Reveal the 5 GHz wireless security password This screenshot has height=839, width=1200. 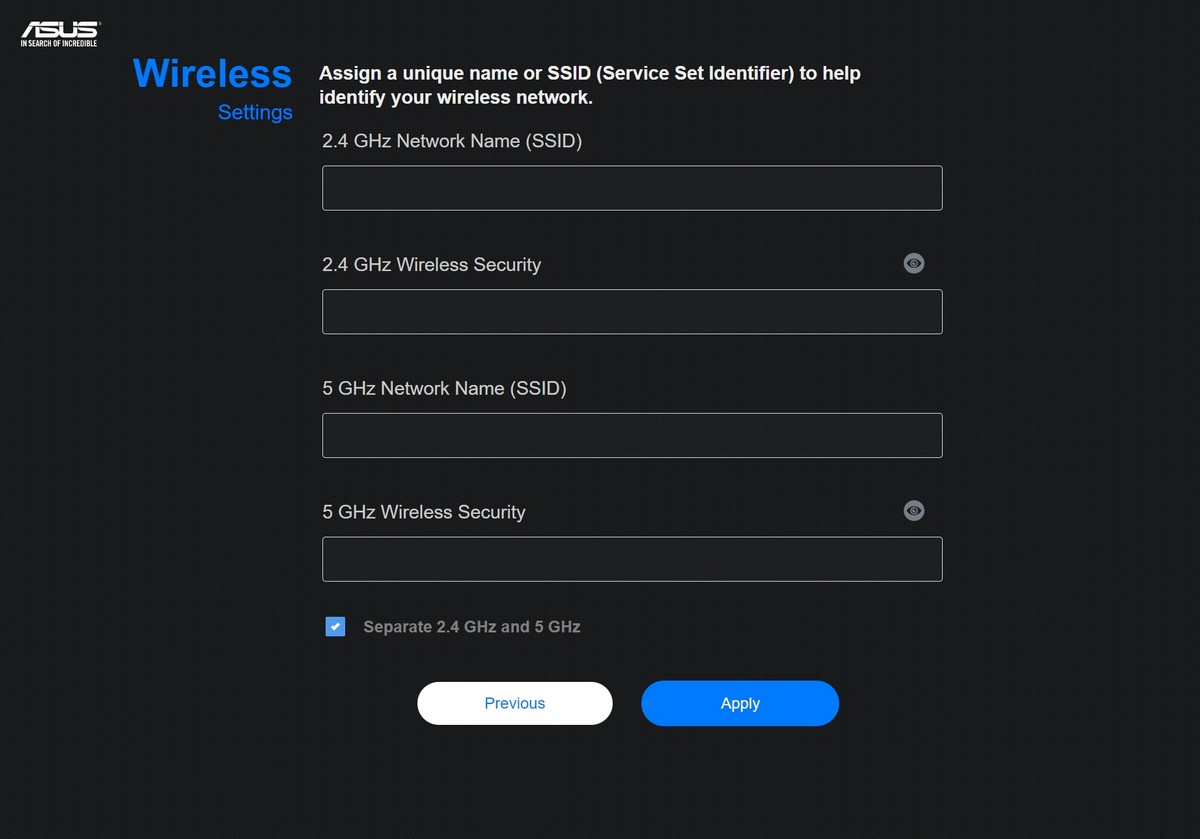click(x=914, y=510)
